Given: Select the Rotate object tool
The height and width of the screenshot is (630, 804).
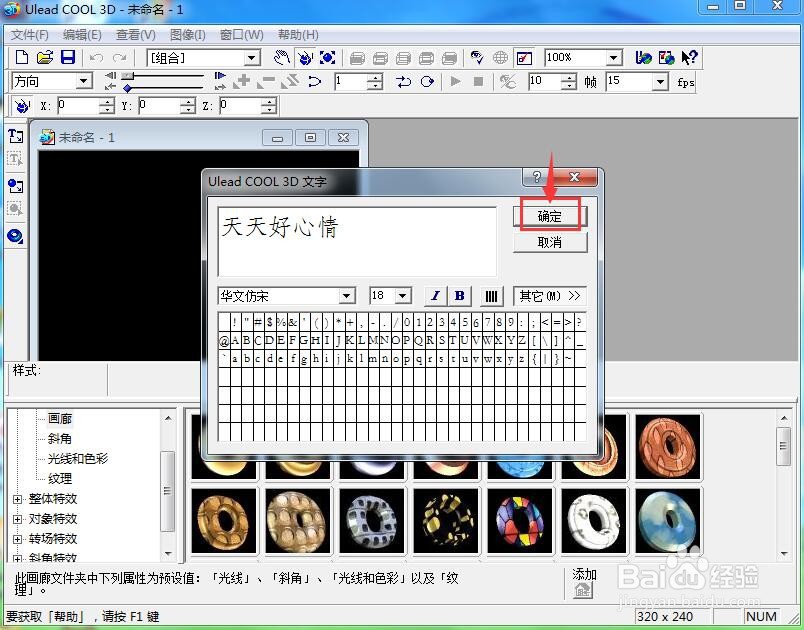Looking at the screenshot, I should pyautogui.click(x=305, y=57).
